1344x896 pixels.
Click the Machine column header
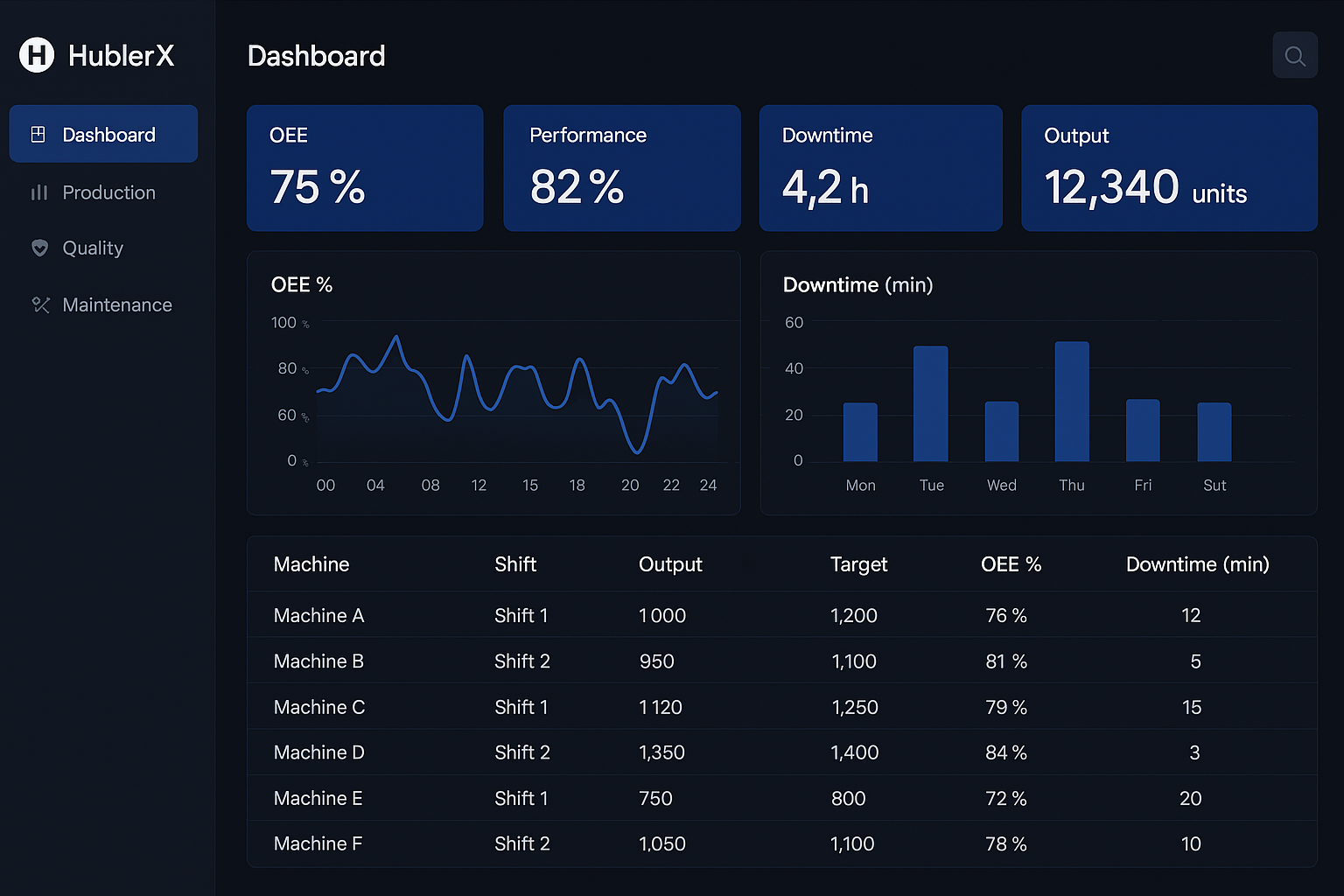pos(311,564)
